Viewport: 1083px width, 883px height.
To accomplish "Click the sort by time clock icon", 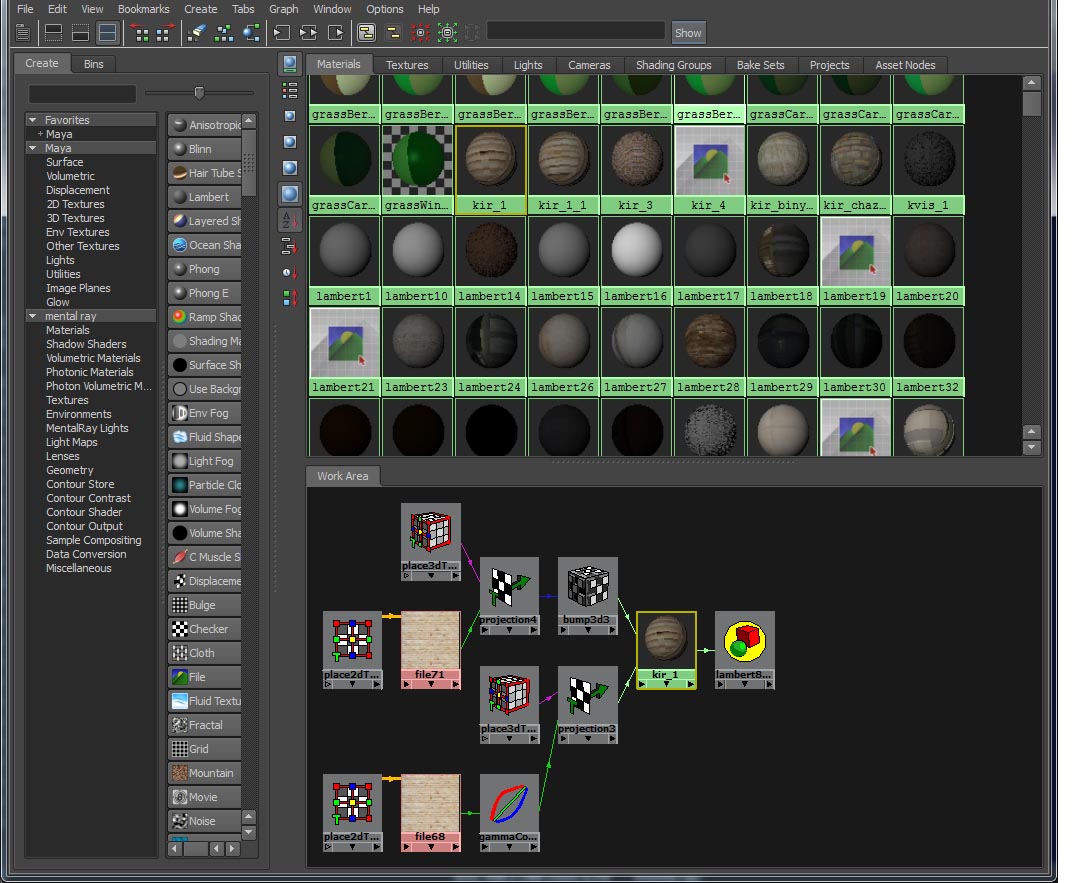I will (x=289, y=272).
